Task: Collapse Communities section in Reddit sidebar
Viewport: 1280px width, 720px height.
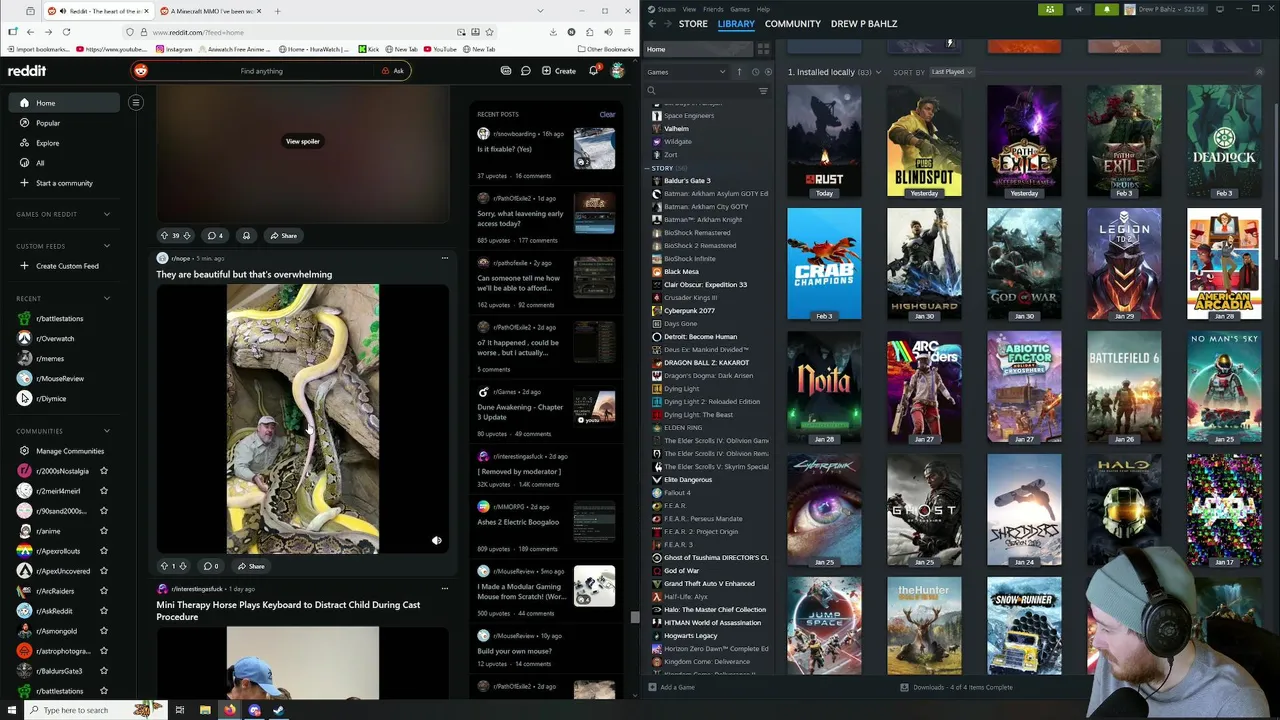Action: 107,431
